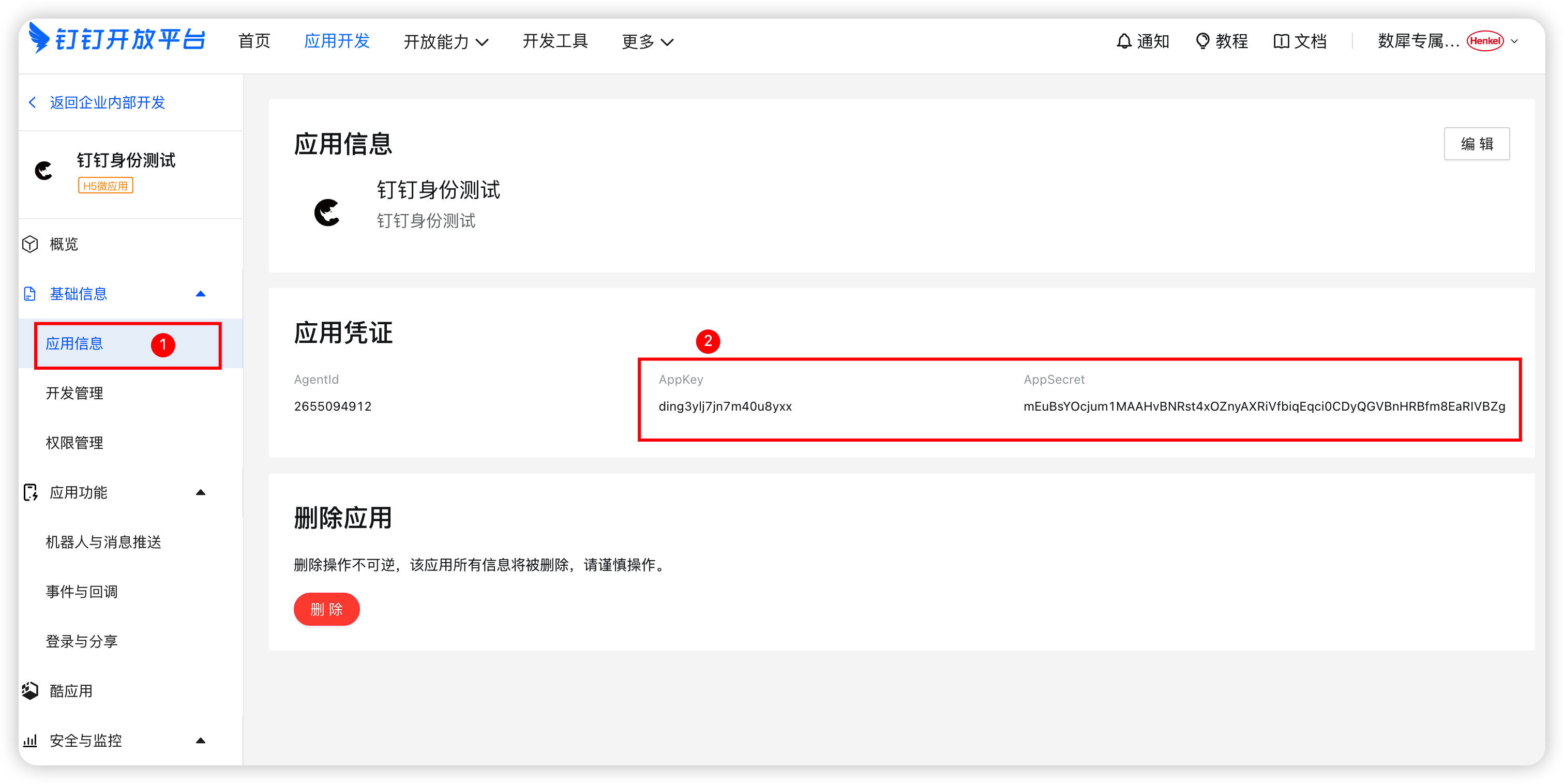Screen dimensions: 1564x784
Task: Collapse the 安全与监控 section arrow
Action: [x=201, y=740]
